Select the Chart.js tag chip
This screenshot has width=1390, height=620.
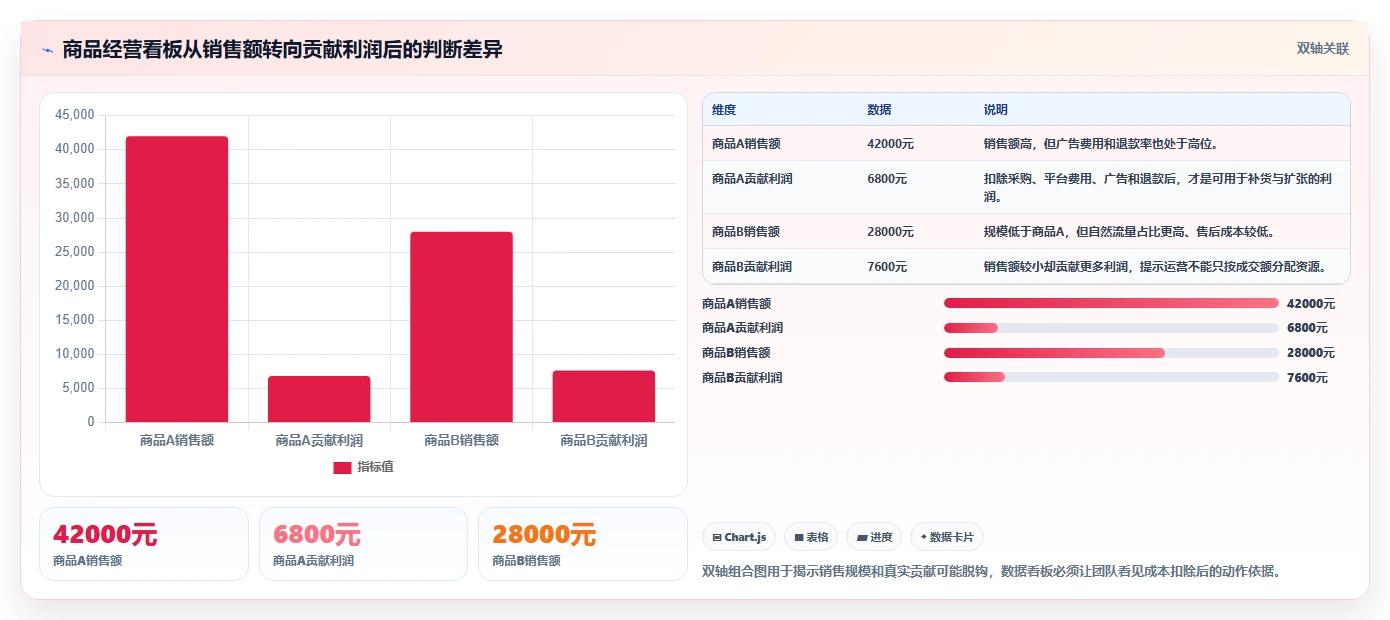pos(739,537)
